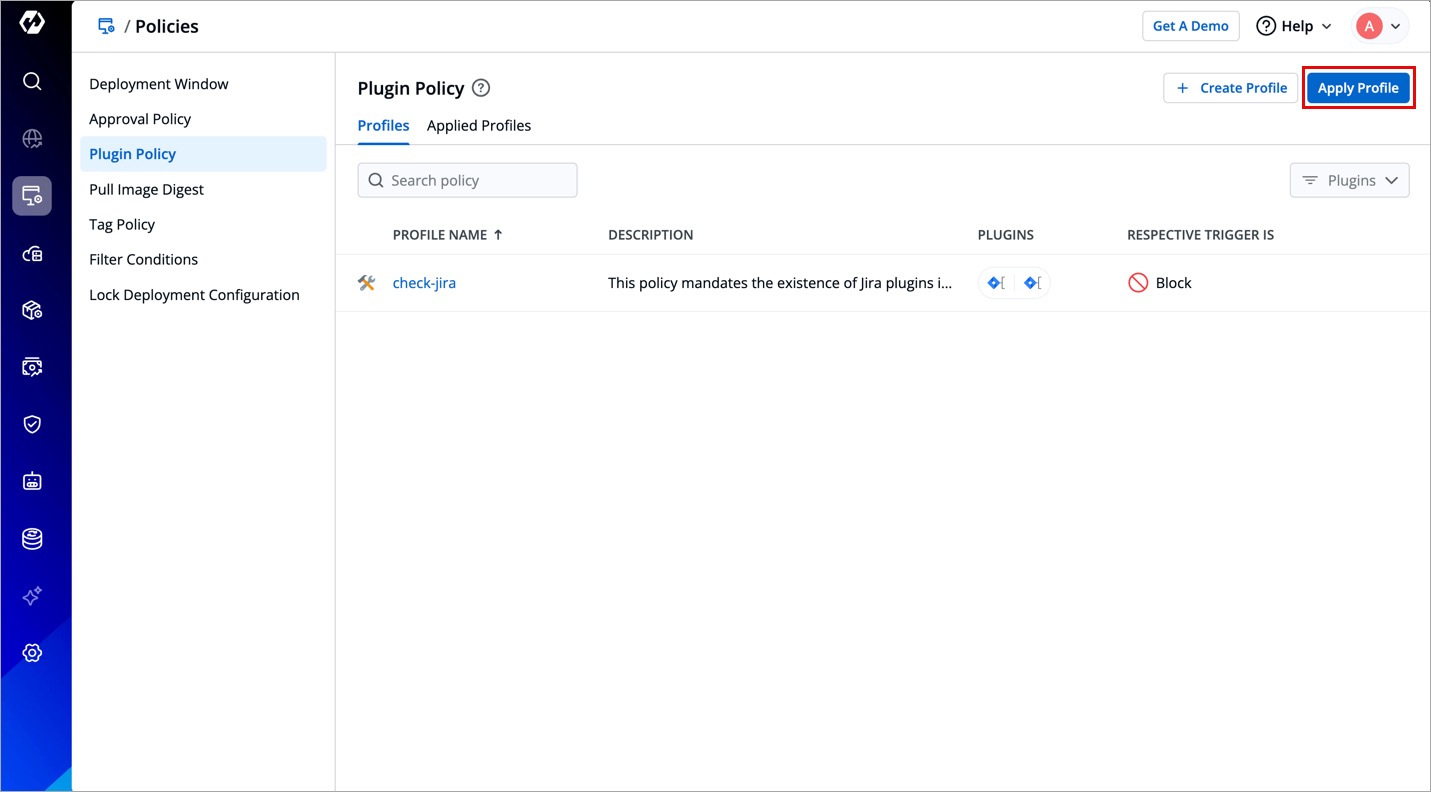This screenshot has height=792, width=1431.
Task: Click the globe icon in sidebar
Action: coord(32,139)
